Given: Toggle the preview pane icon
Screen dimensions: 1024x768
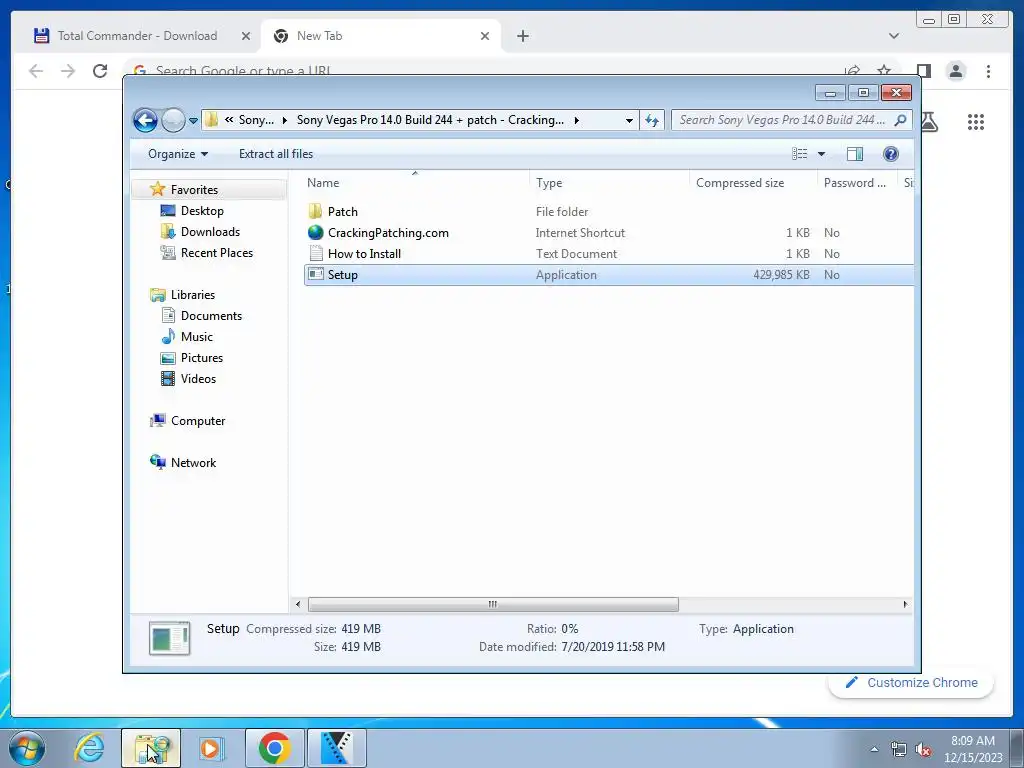Looking at the screenshot, I should coord(855,154).
